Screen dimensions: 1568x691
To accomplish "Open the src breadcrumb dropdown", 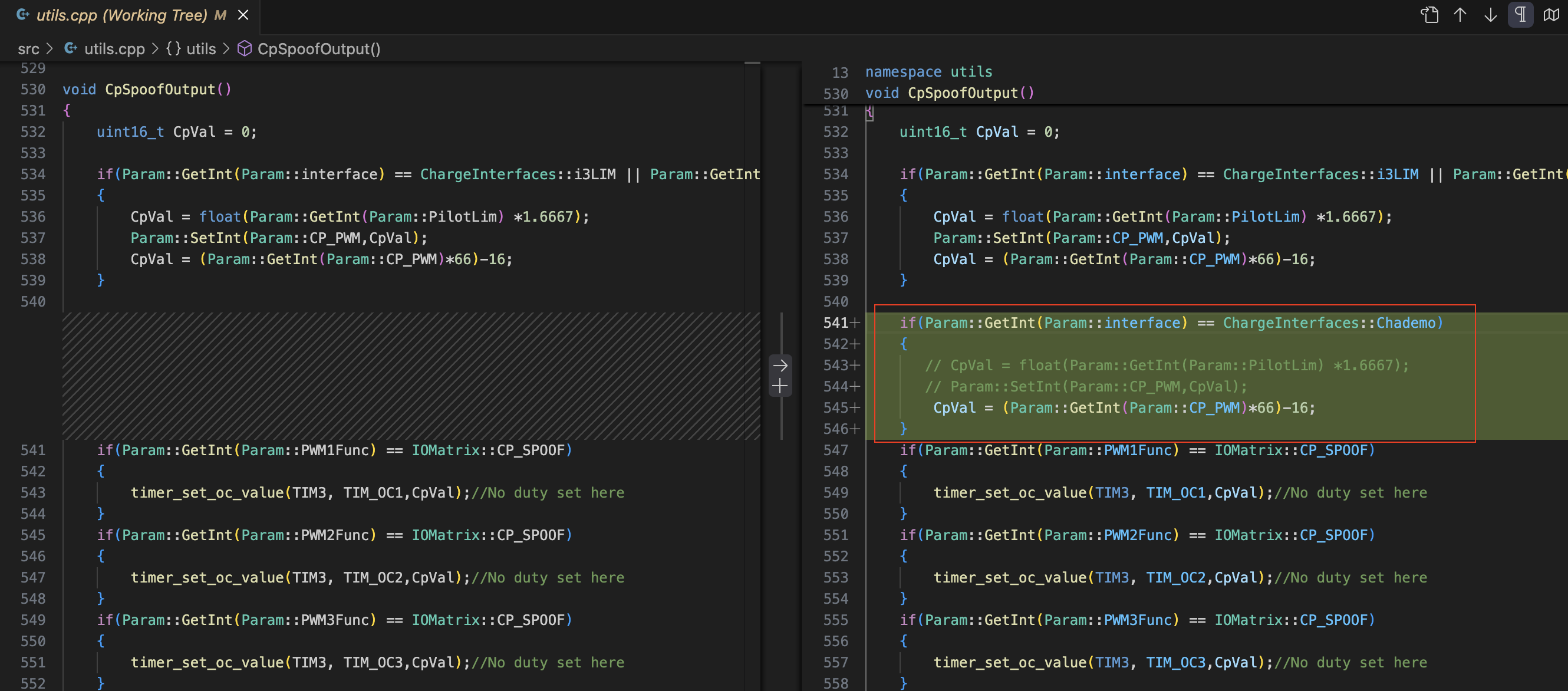I will [28, 49].
